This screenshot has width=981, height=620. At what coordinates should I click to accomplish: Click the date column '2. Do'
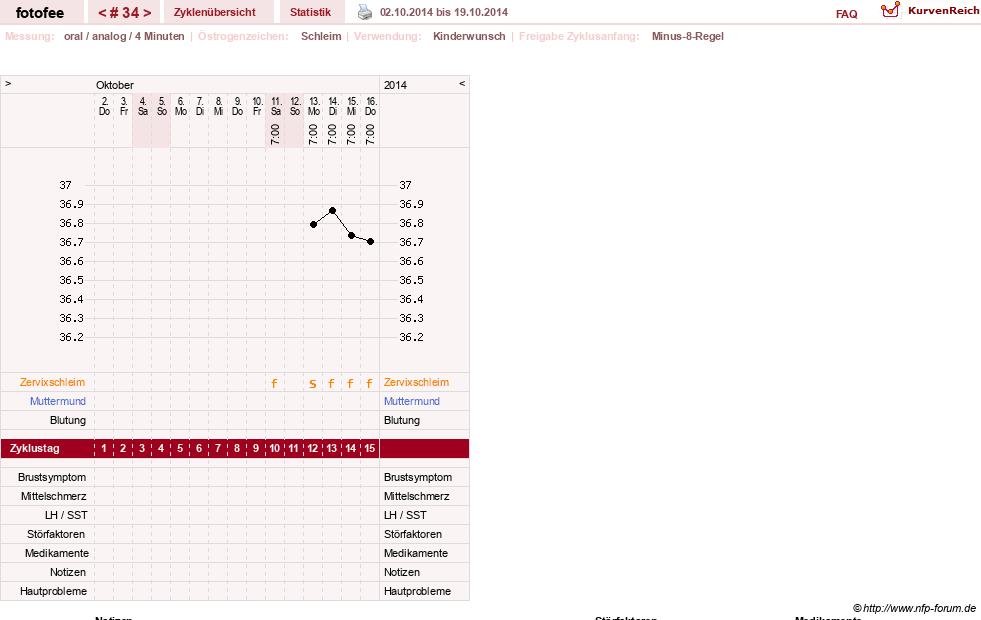click(x=104, y=106)
